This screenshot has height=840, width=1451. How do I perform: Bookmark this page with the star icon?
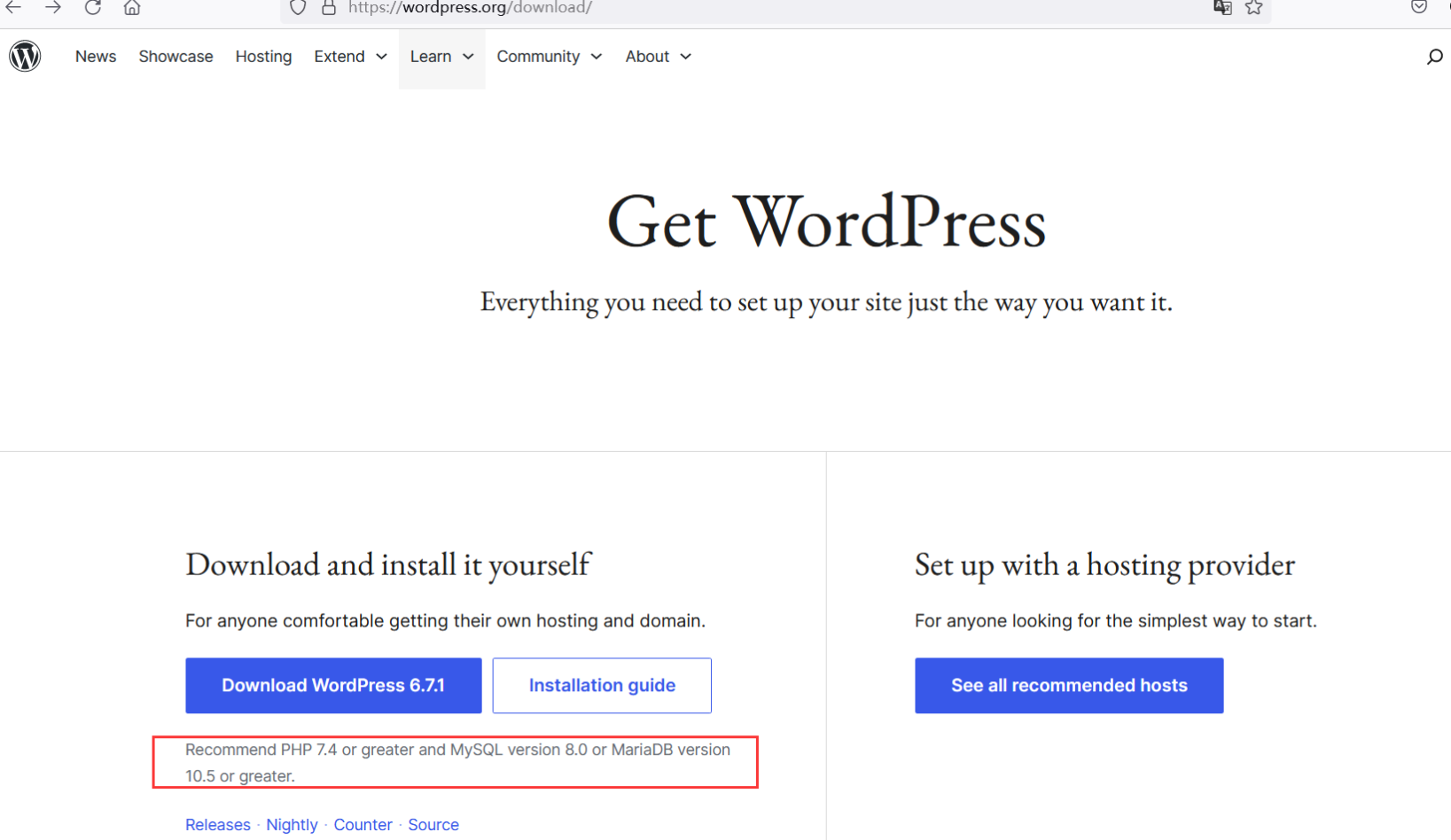[x=1253, y=7]
